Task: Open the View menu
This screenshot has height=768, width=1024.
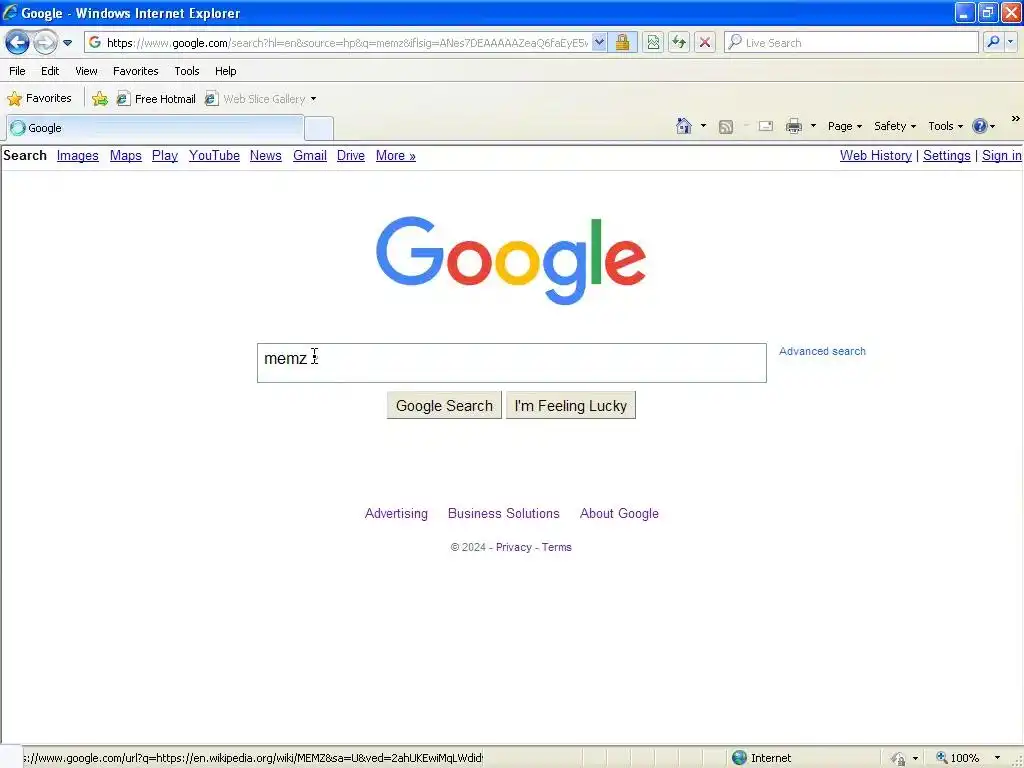Action: click(86, 71)
